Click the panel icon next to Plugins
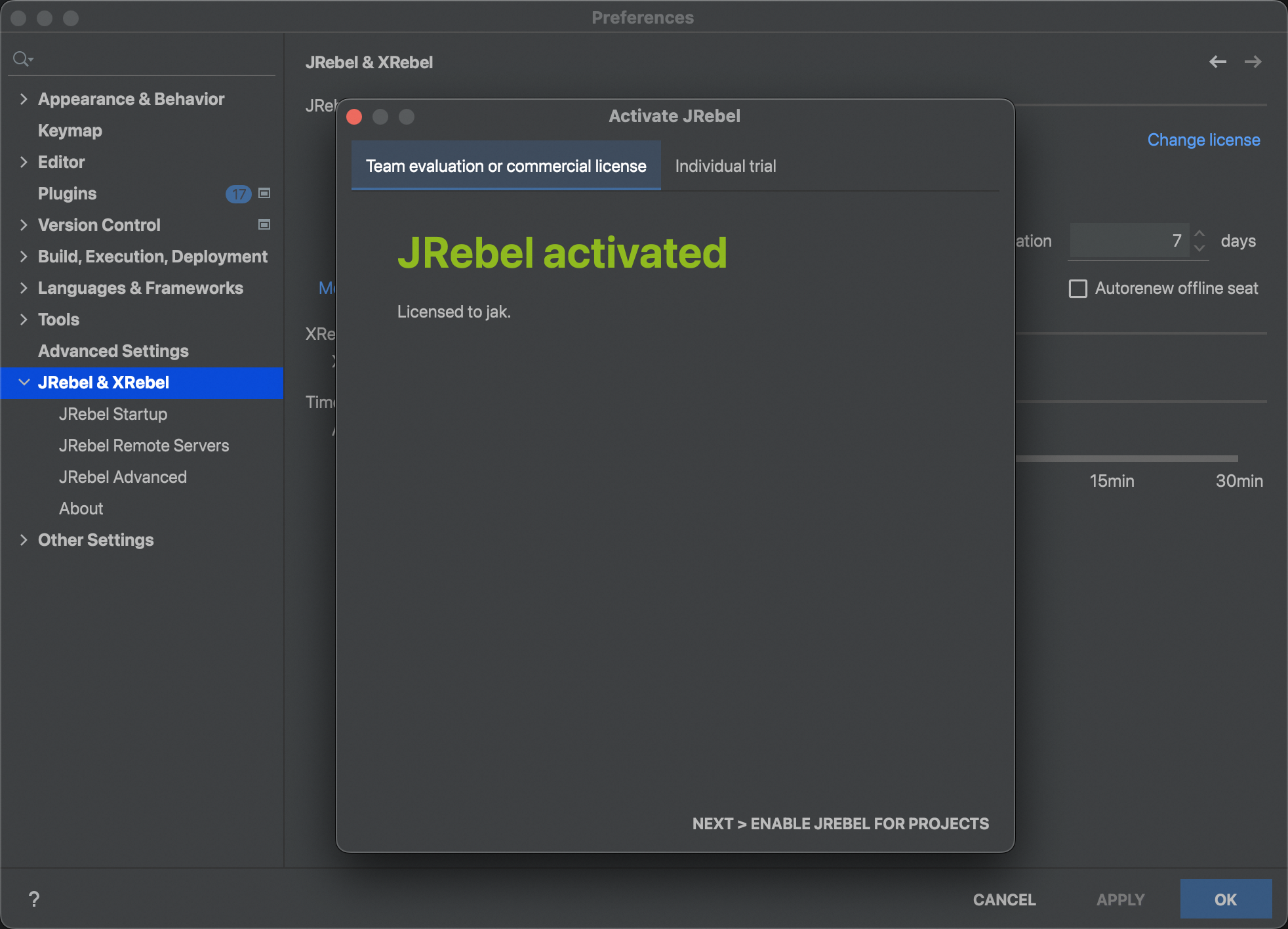This screenshot has height=929, width=1288. [264, 194]
